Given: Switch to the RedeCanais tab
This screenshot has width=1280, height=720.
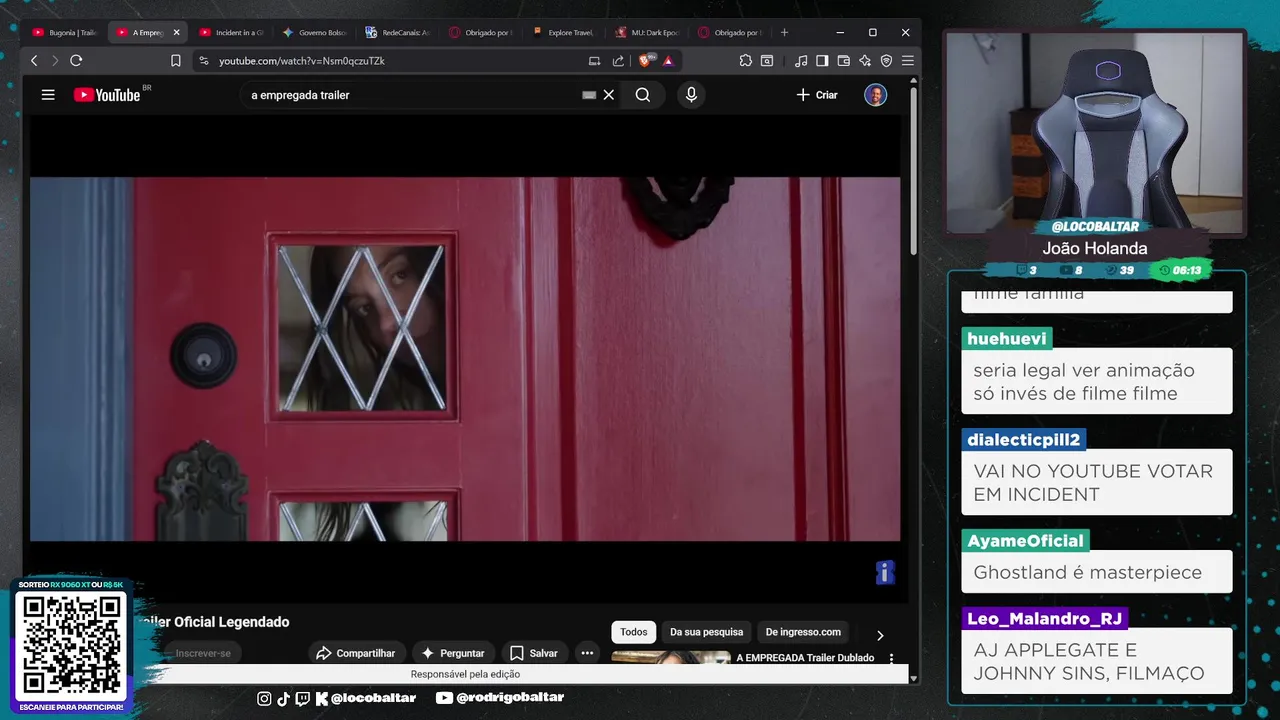Looking at the screenshot, I should tap(397, 32).
